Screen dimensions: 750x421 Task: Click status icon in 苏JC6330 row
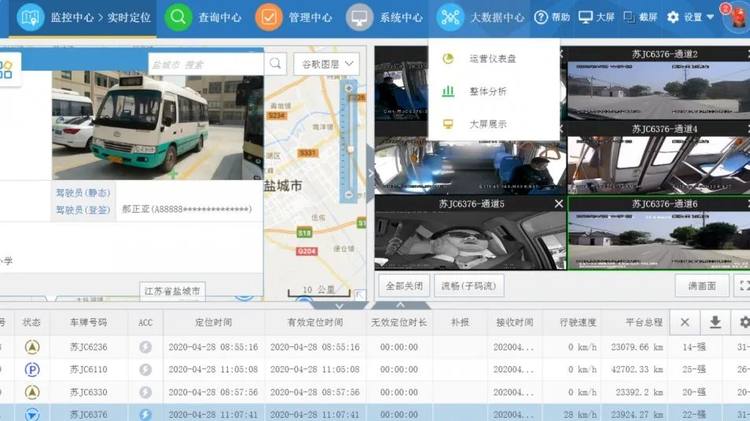(x=32, y=392)
